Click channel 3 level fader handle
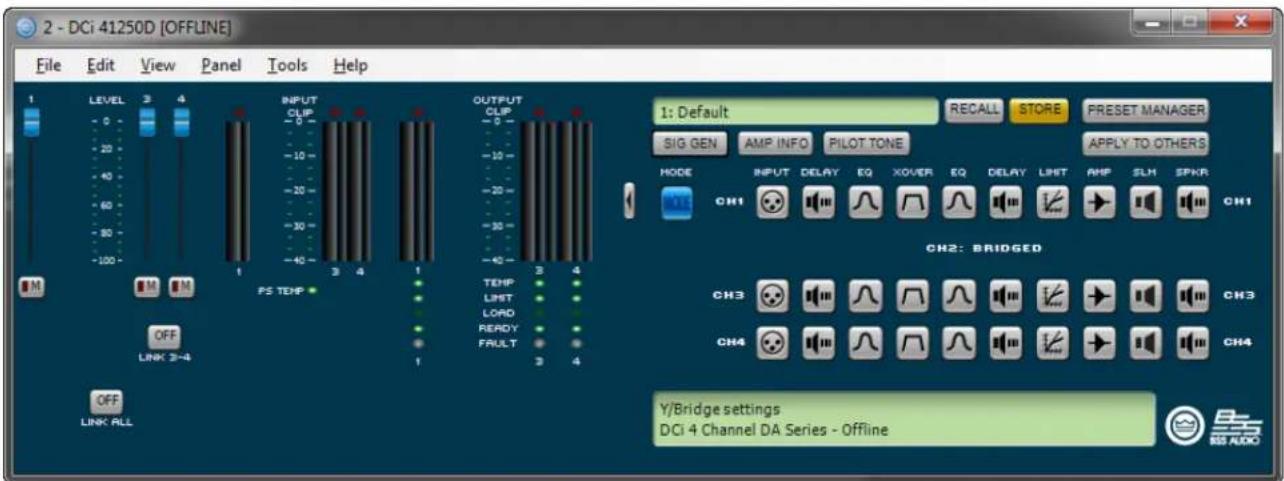This screenshot has width=1284, height=481. [x=147, y=122]
